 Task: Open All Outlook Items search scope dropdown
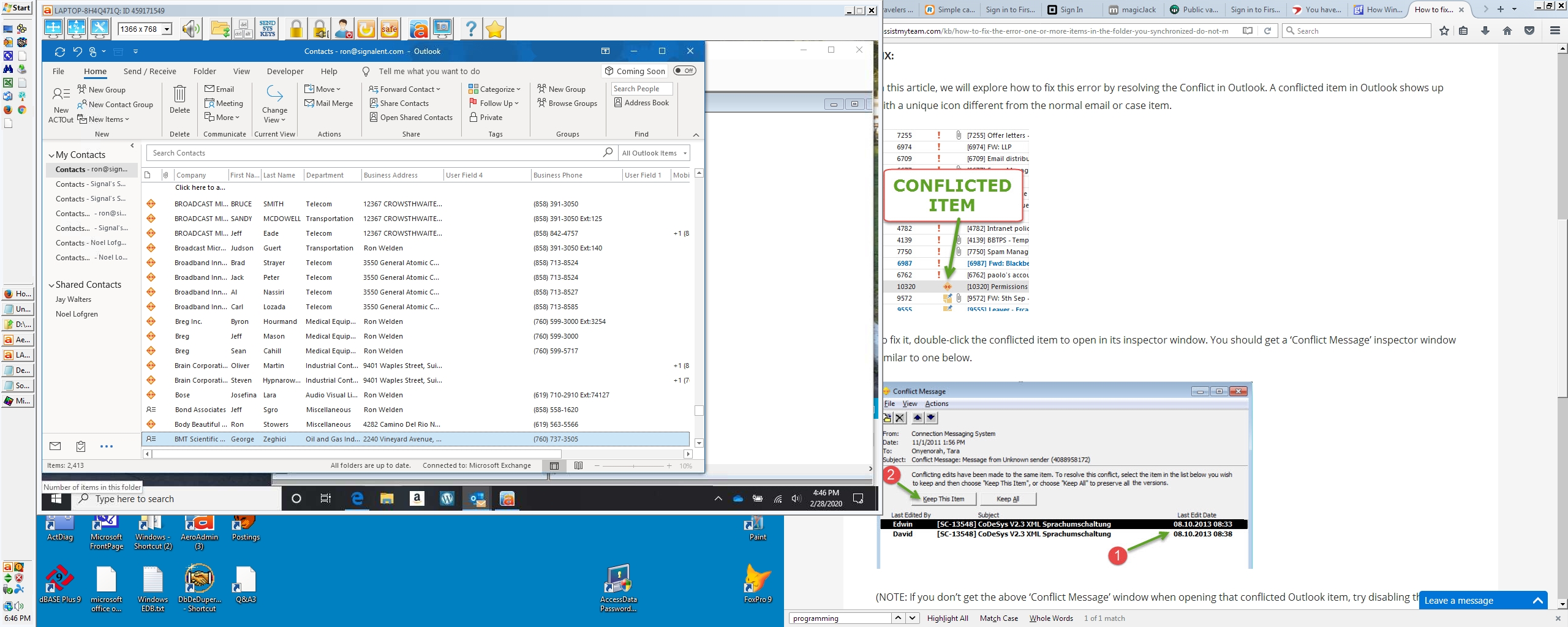(654, 153)
